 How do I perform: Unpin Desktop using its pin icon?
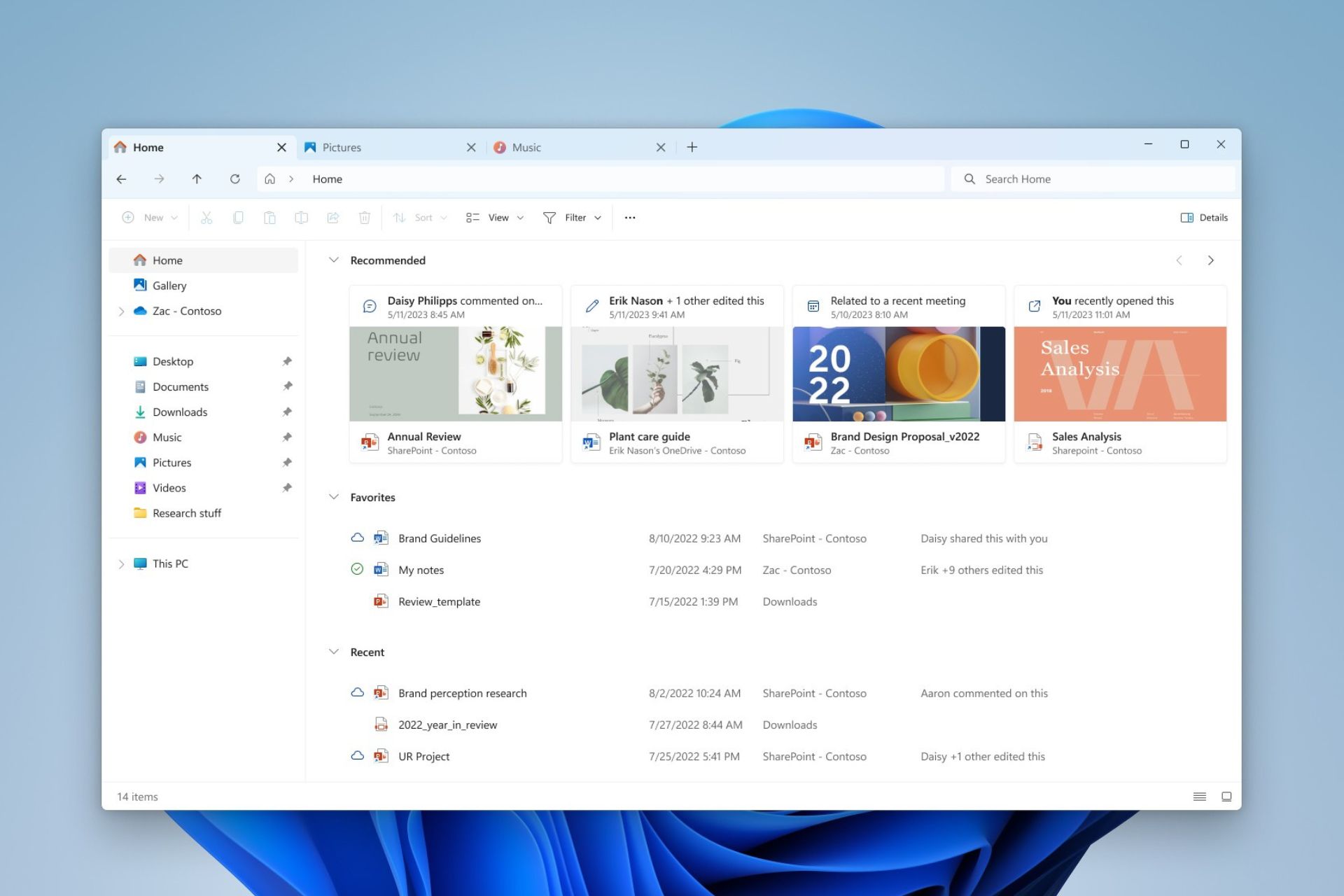pos(287,361)
